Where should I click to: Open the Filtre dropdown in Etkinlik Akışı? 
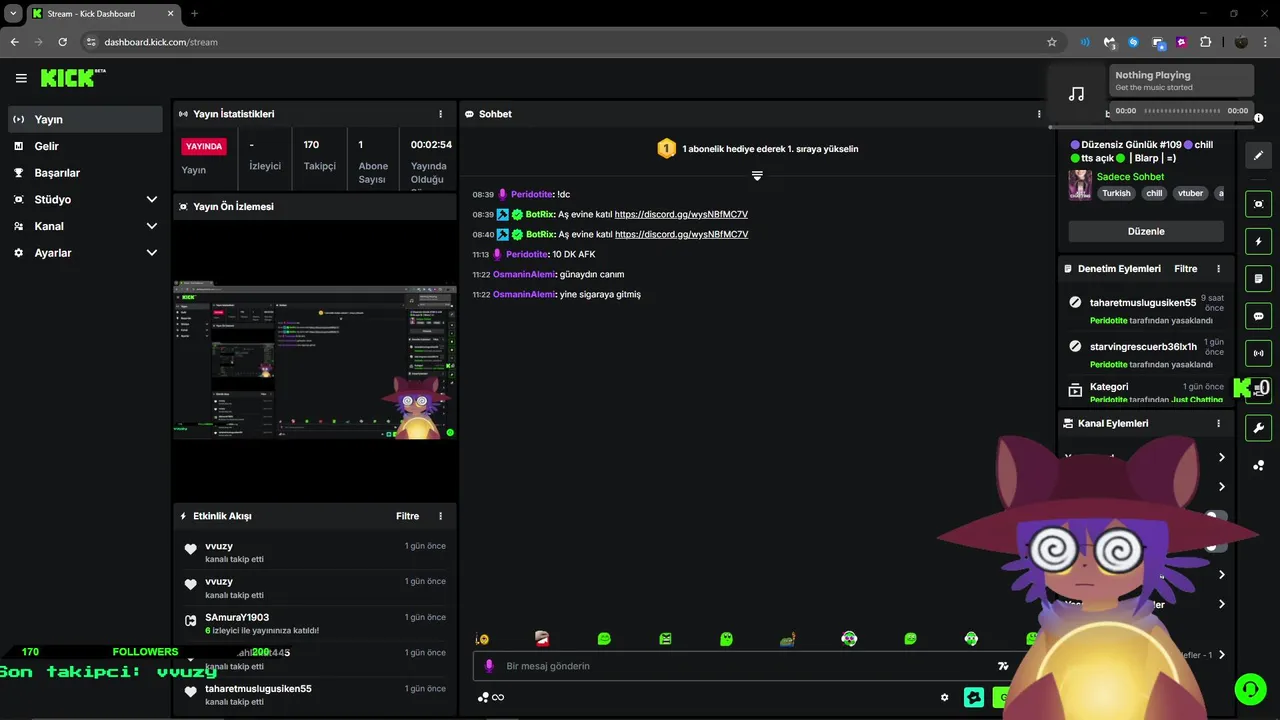pyautogui.click(x=407, y=516)
